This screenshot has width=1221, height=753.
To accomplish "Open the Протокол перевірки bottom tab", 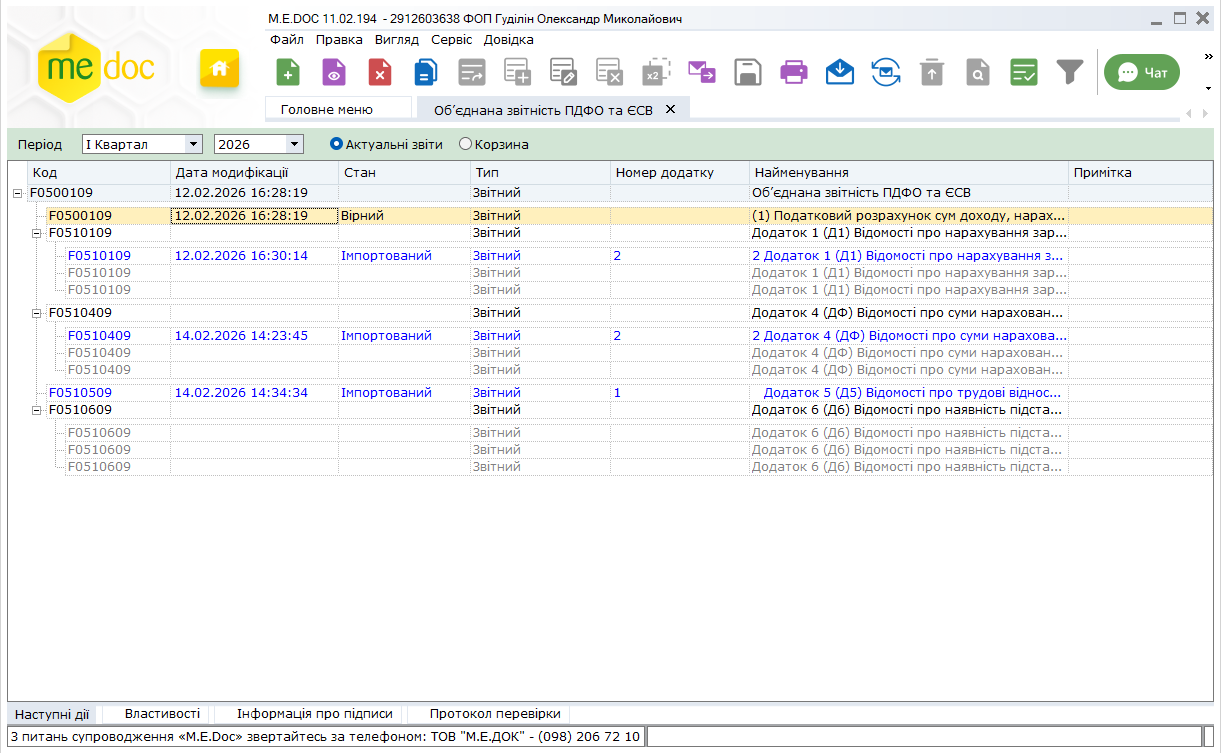I will [495, 714].
